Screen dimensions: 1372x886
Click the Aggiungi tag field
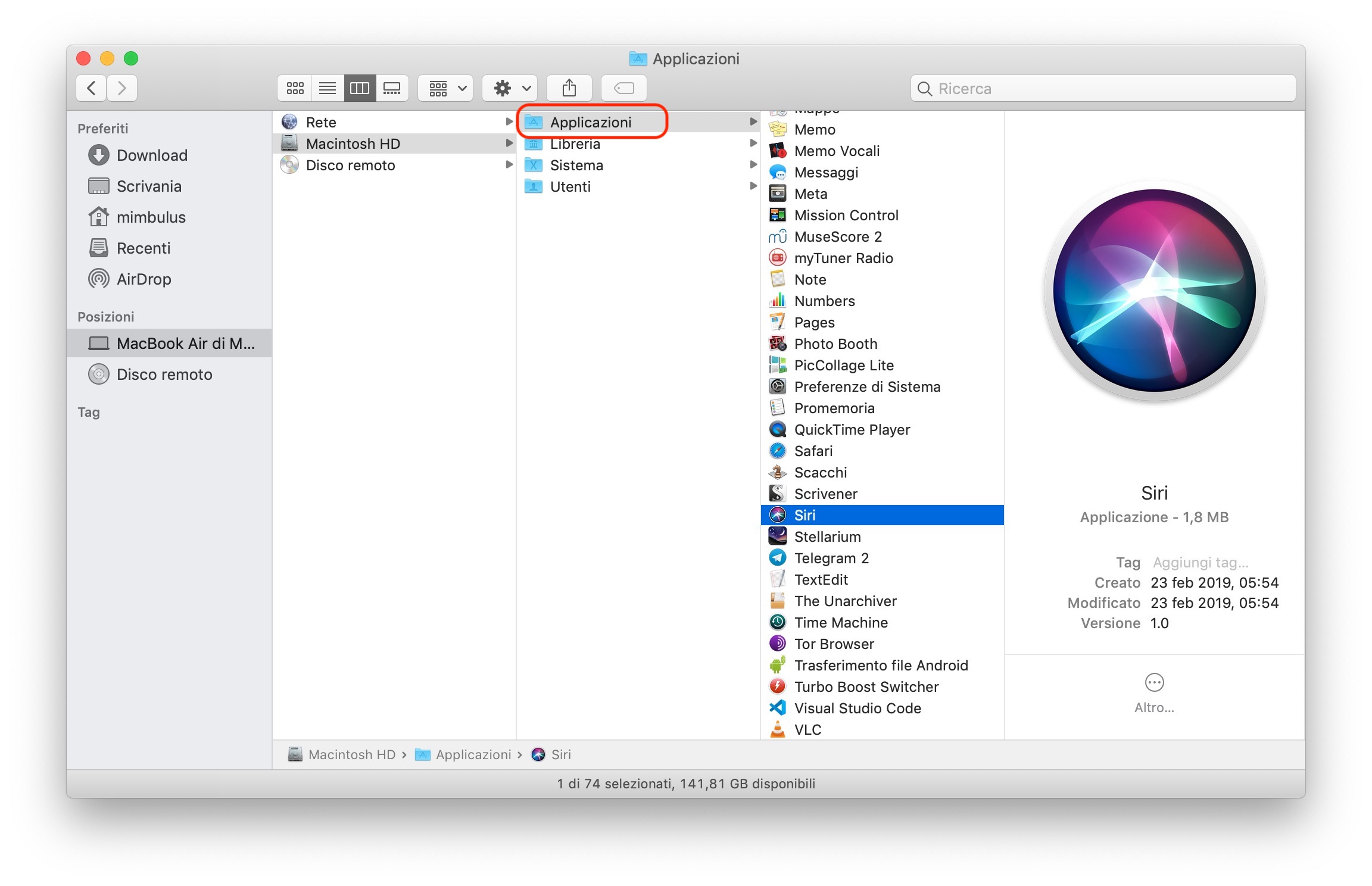(1200, 563)
